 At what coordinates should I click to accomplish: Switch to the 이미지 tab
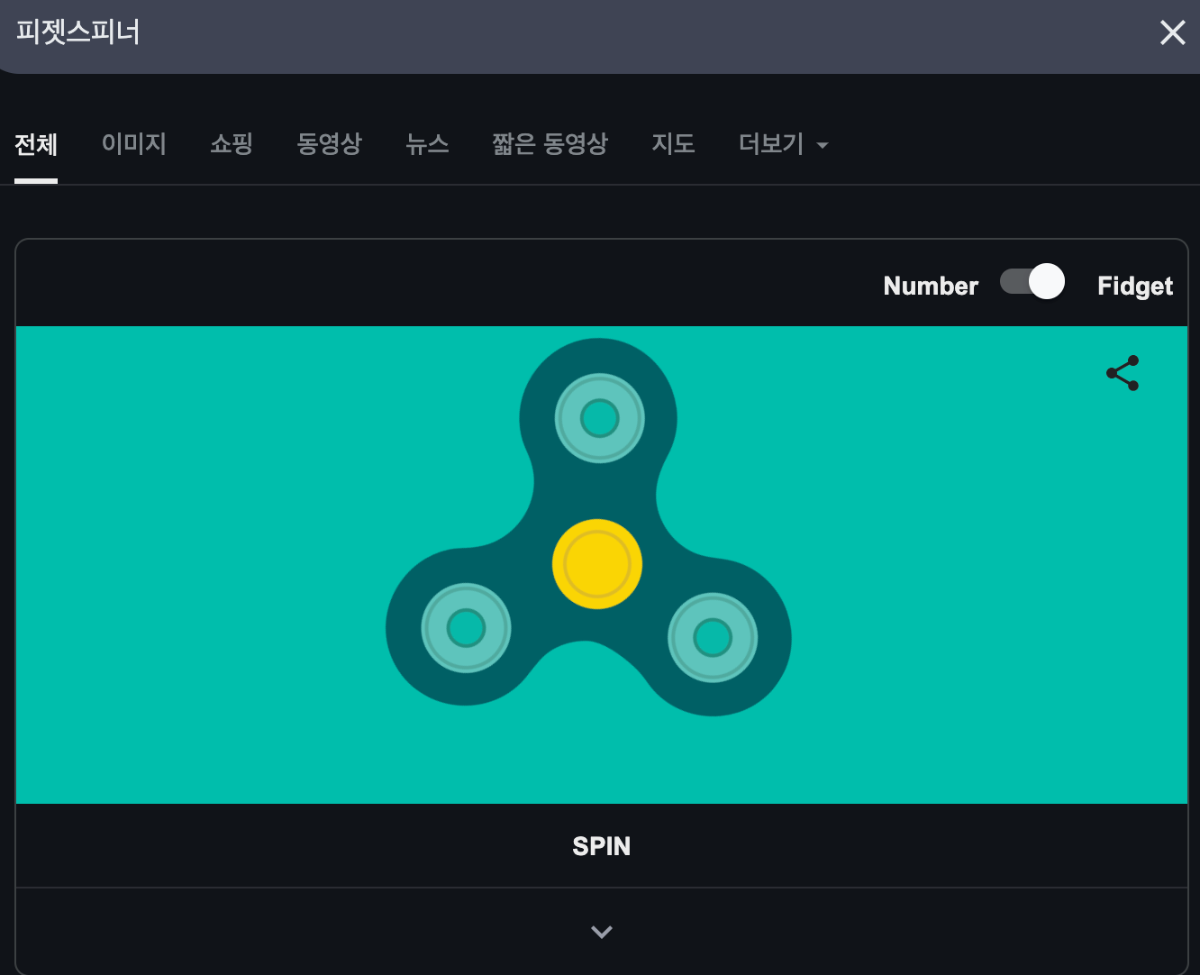[133, 144]
